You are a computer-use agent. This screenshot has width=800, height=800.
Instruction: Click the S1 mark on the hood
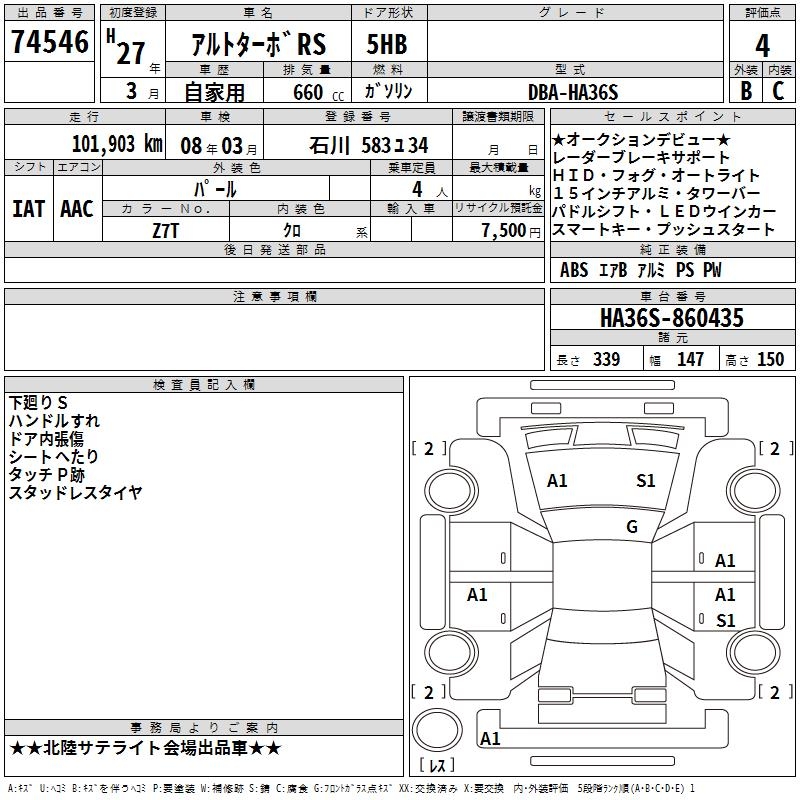[646, 481]
